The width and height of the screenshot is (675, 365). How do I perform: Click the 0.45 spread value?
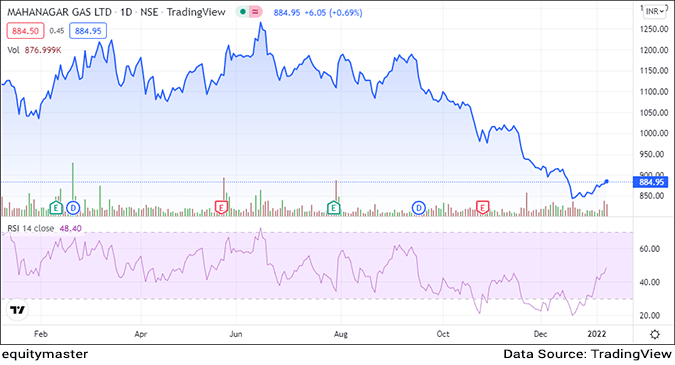57,31
